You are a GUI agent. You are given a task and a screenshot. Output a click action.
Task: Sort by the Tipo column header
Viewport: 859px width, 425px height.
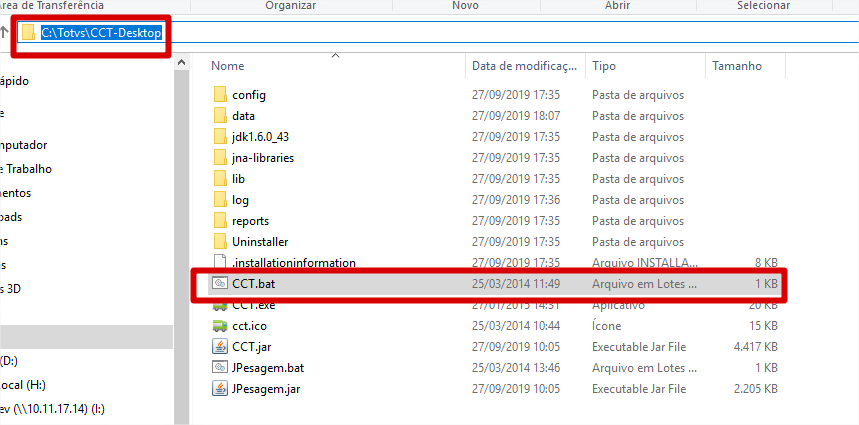(x=604, y=66)
